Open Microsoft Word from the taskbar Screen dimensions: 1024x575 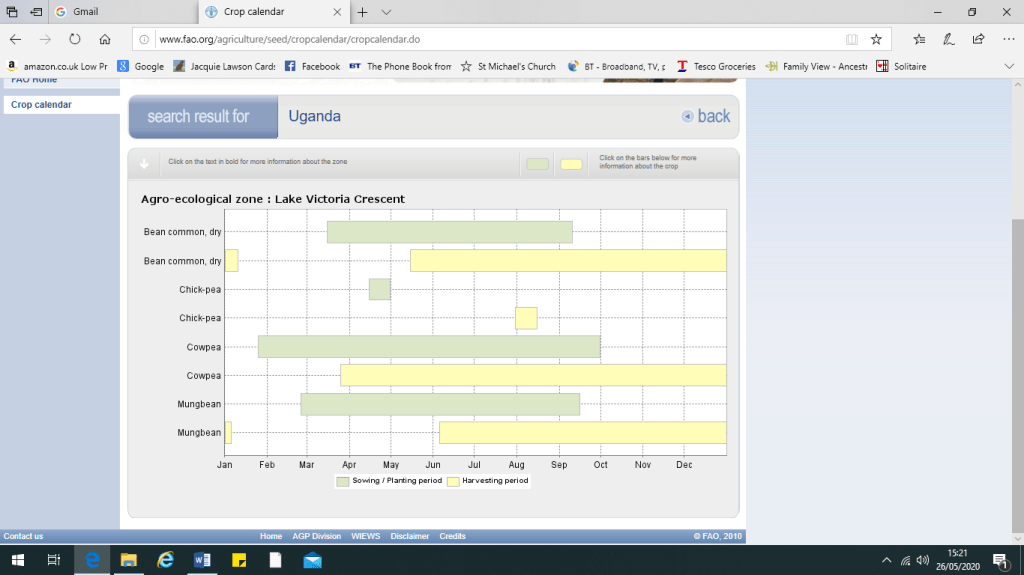point(203,560)
